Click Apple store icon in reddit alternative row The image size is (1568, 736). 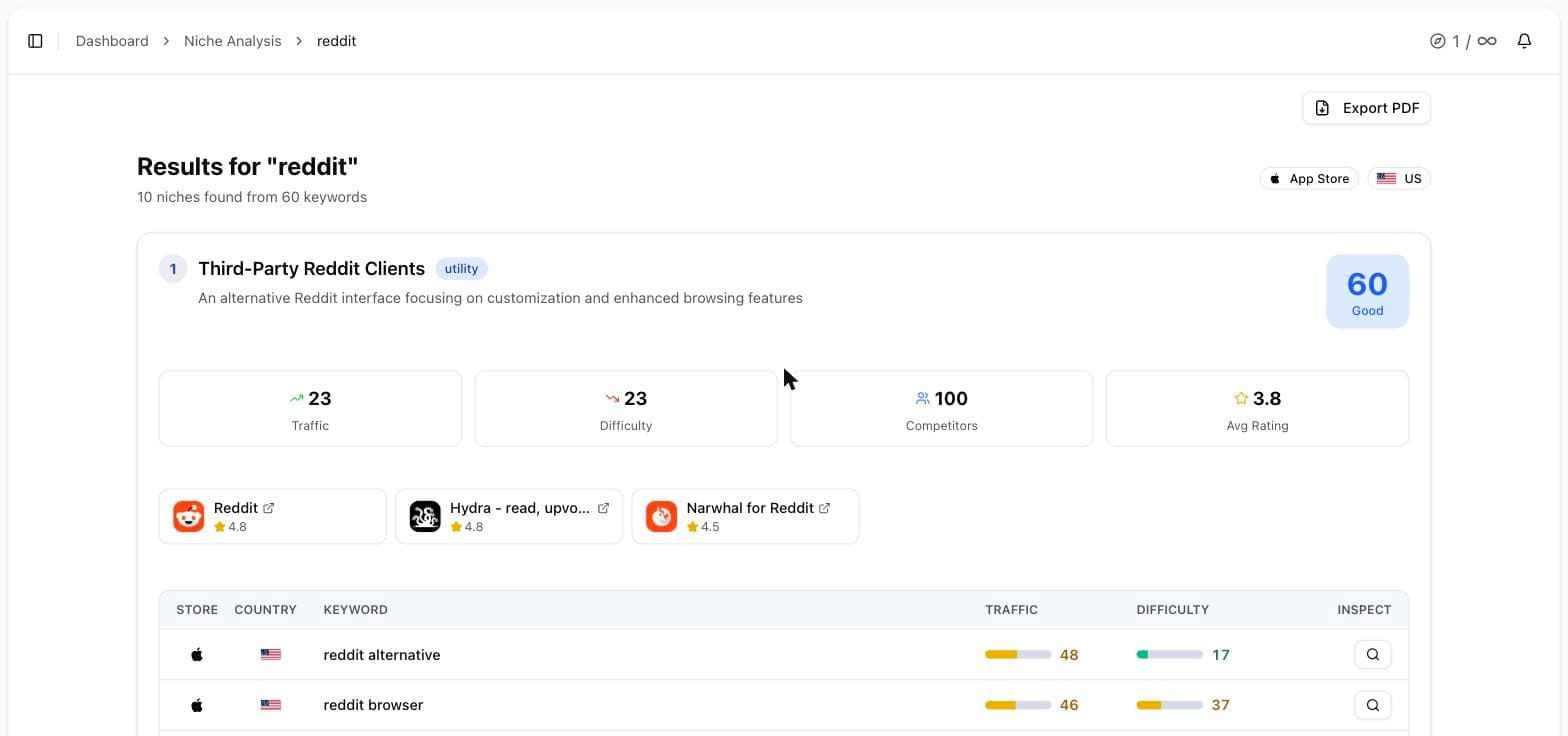(x=197, y=655)
